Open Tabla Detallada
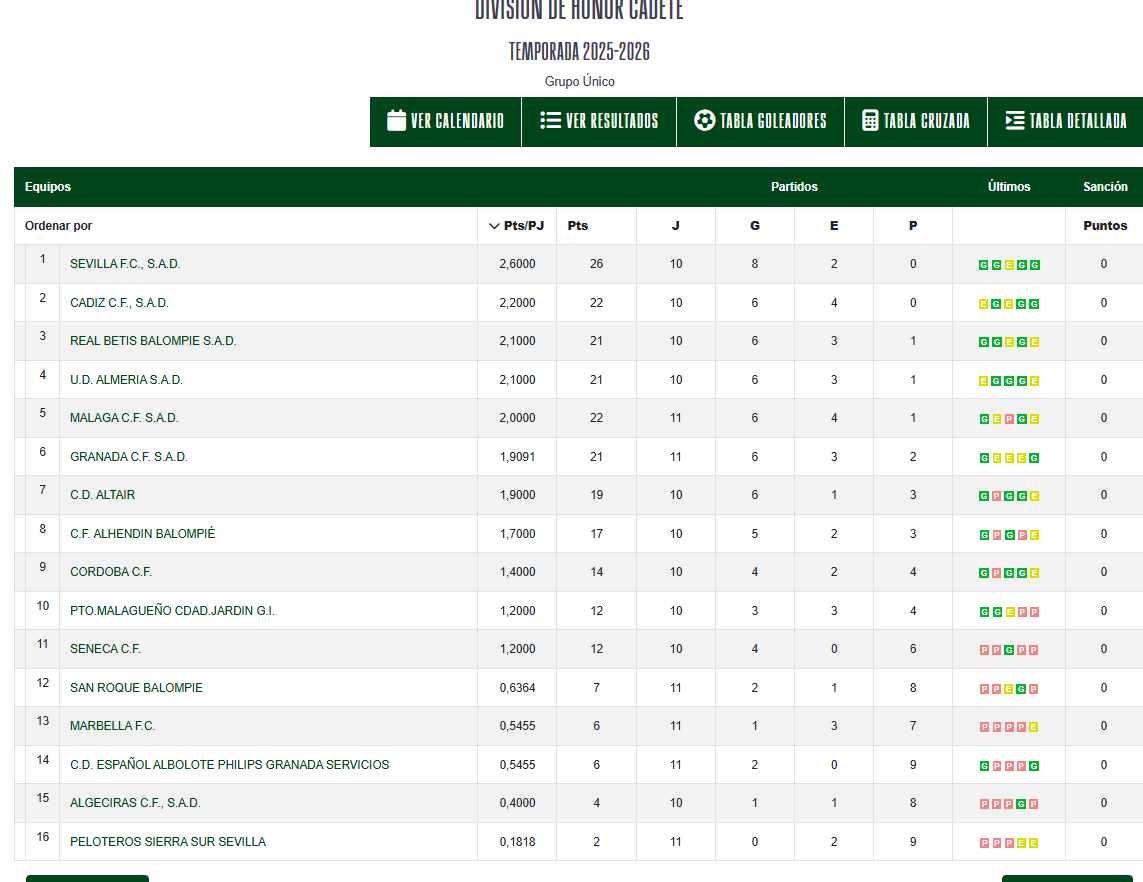1143x882 pixels. 1066,122
